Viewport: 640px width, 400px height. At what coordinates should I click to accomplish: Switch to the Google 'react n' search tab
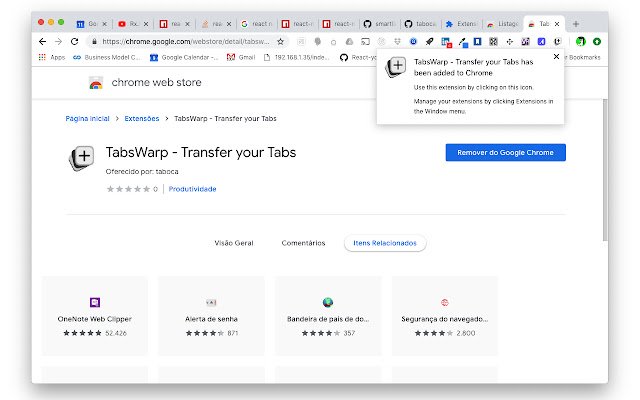[x=257, y=24]
